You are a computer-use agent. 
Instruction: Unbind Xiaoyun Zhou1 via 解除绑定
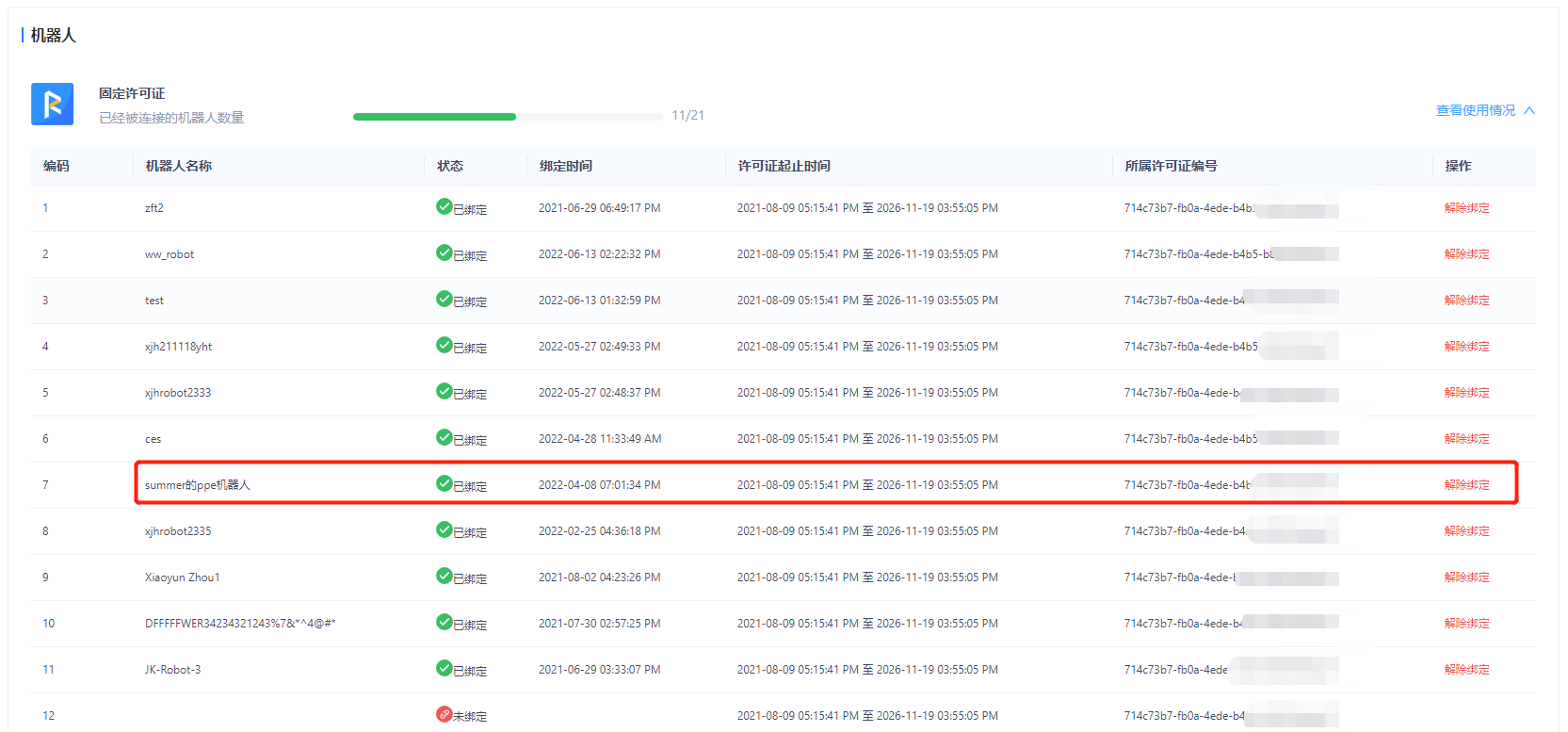(1467, 577)
